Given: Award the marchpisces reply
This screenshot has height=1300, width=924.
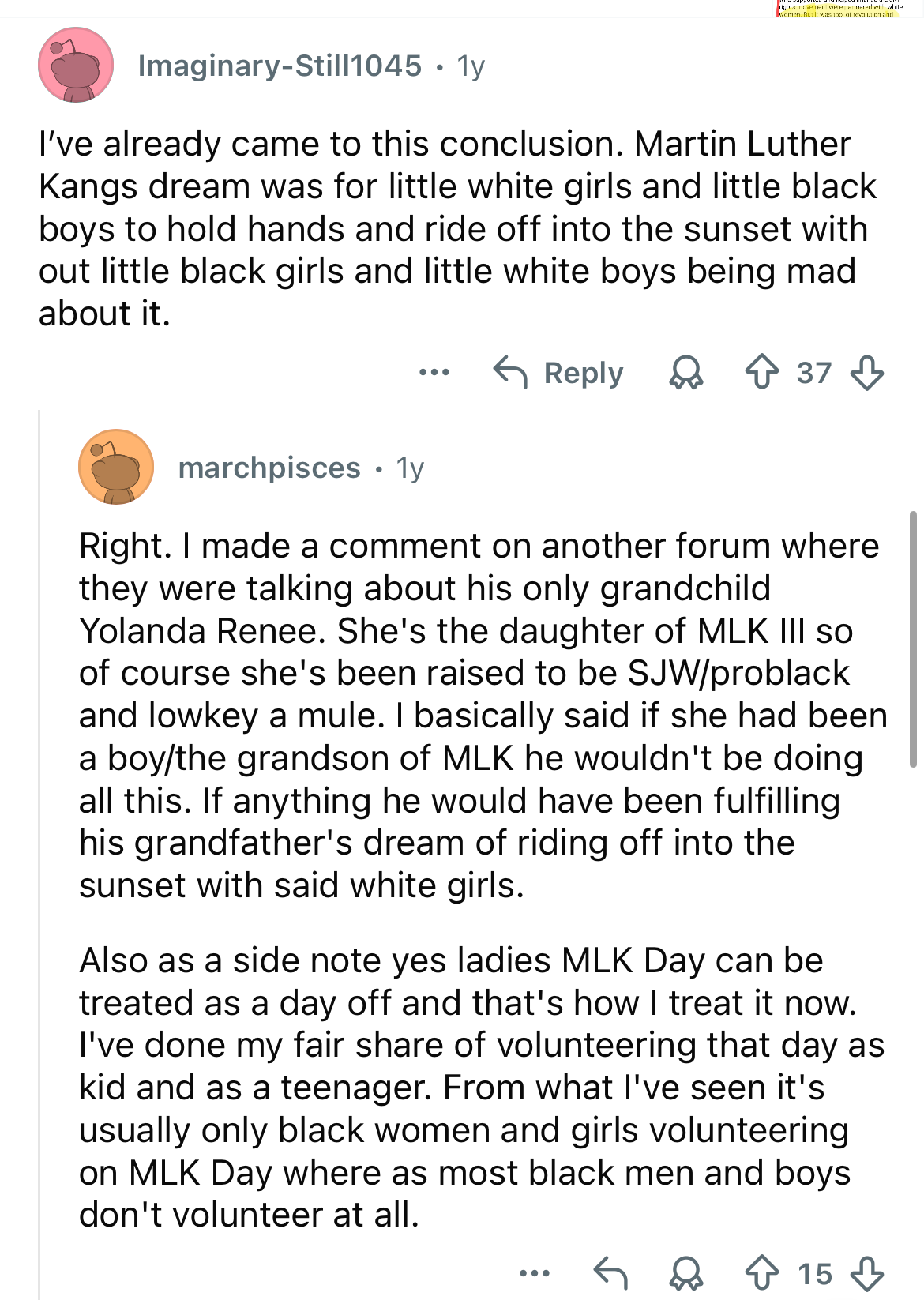Looking at the screenshot, I should (x=685, y=1273).
